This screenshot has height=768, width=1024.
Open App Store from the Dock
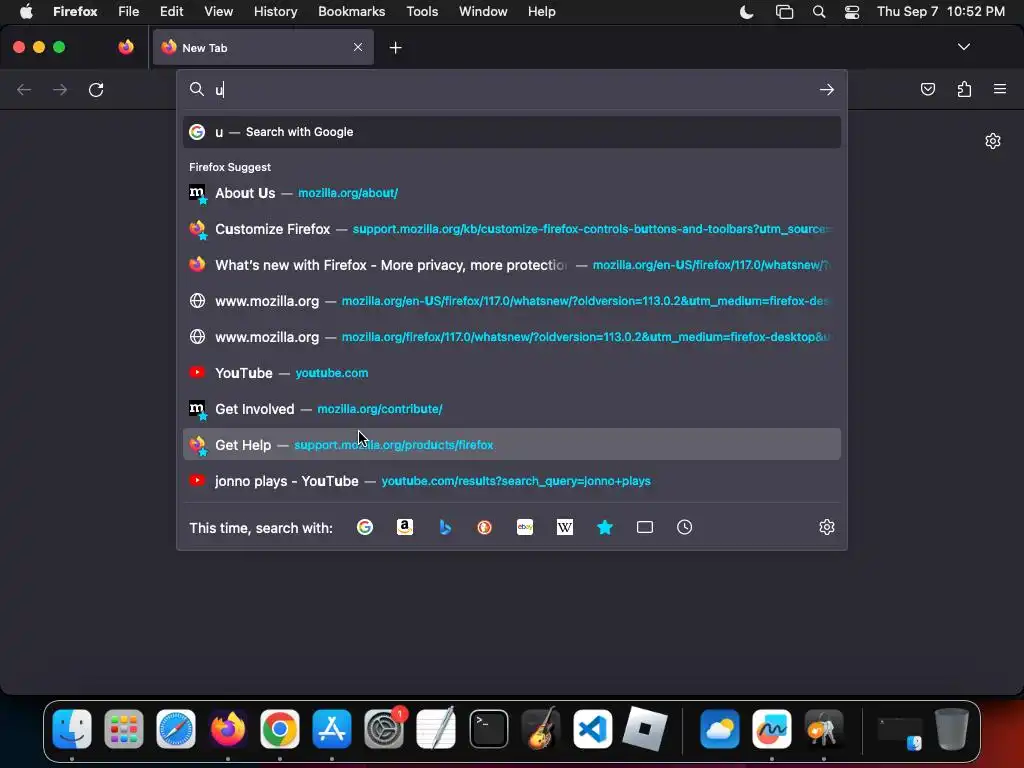click(332, 728)
